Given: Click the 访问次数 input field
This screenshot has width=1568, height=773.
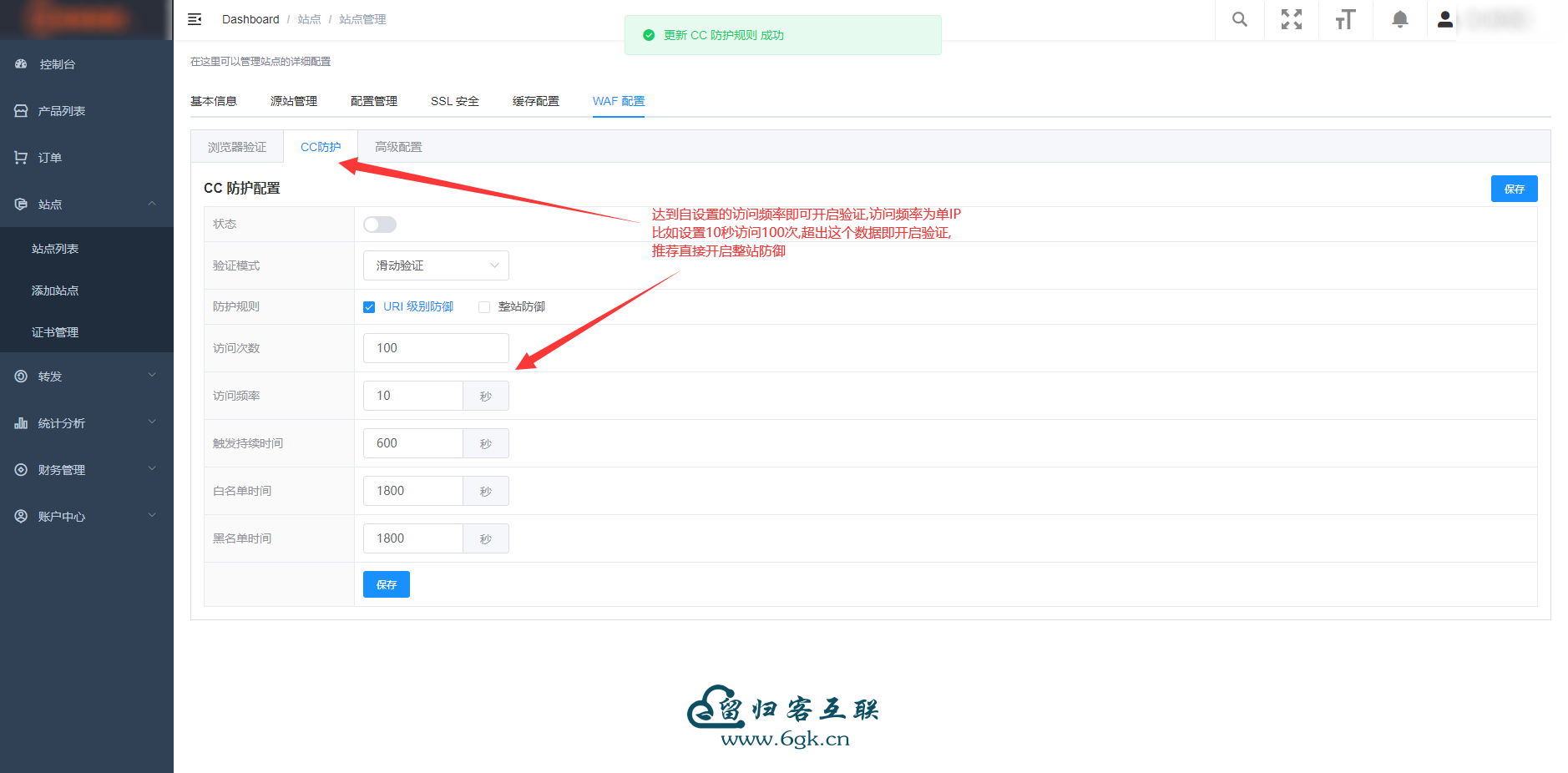Looking at the screenshot, I should click(436, 348).
